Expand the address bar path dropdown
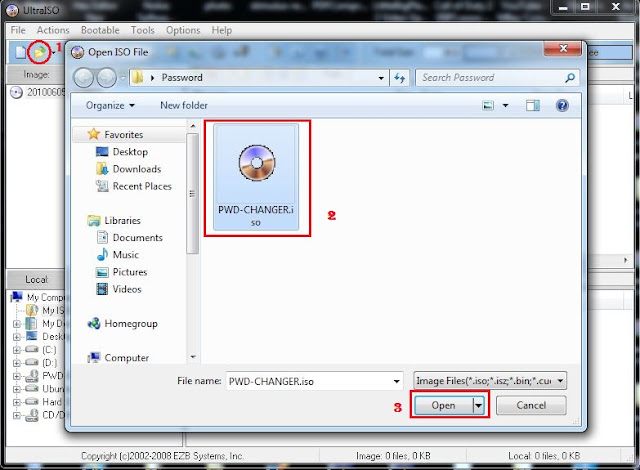Image resolution: width=640 pixels, height=470 pixels. (x=381, y=78)
